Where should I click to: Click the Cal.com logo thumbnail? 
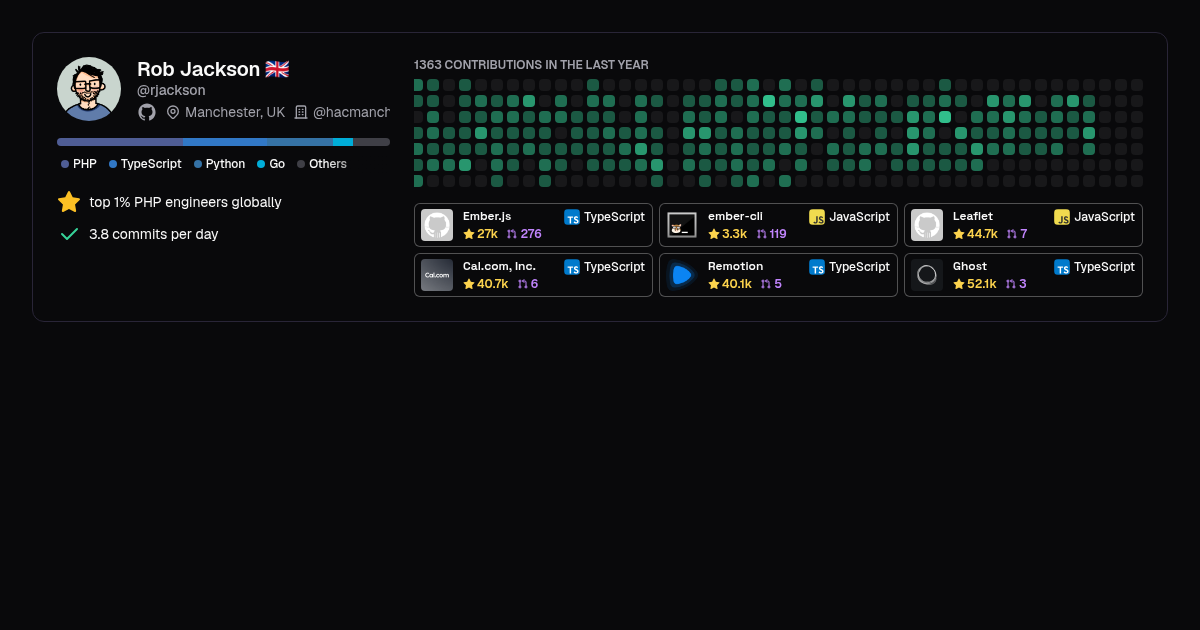437,275
